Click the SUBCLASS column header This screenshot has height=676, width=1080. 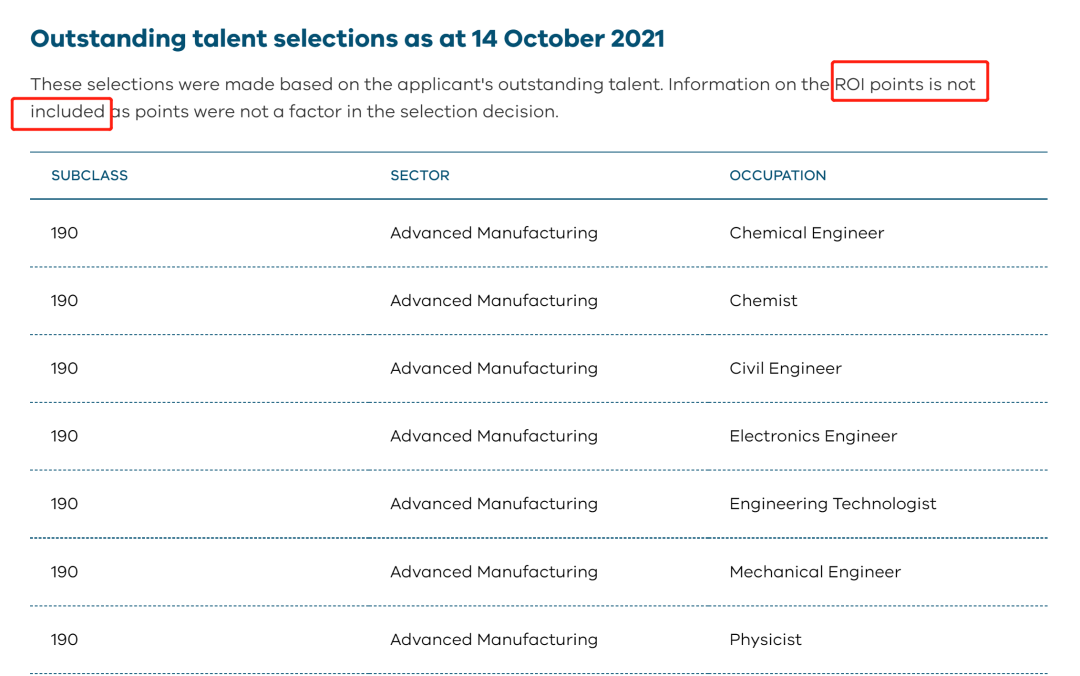(90, 176)
